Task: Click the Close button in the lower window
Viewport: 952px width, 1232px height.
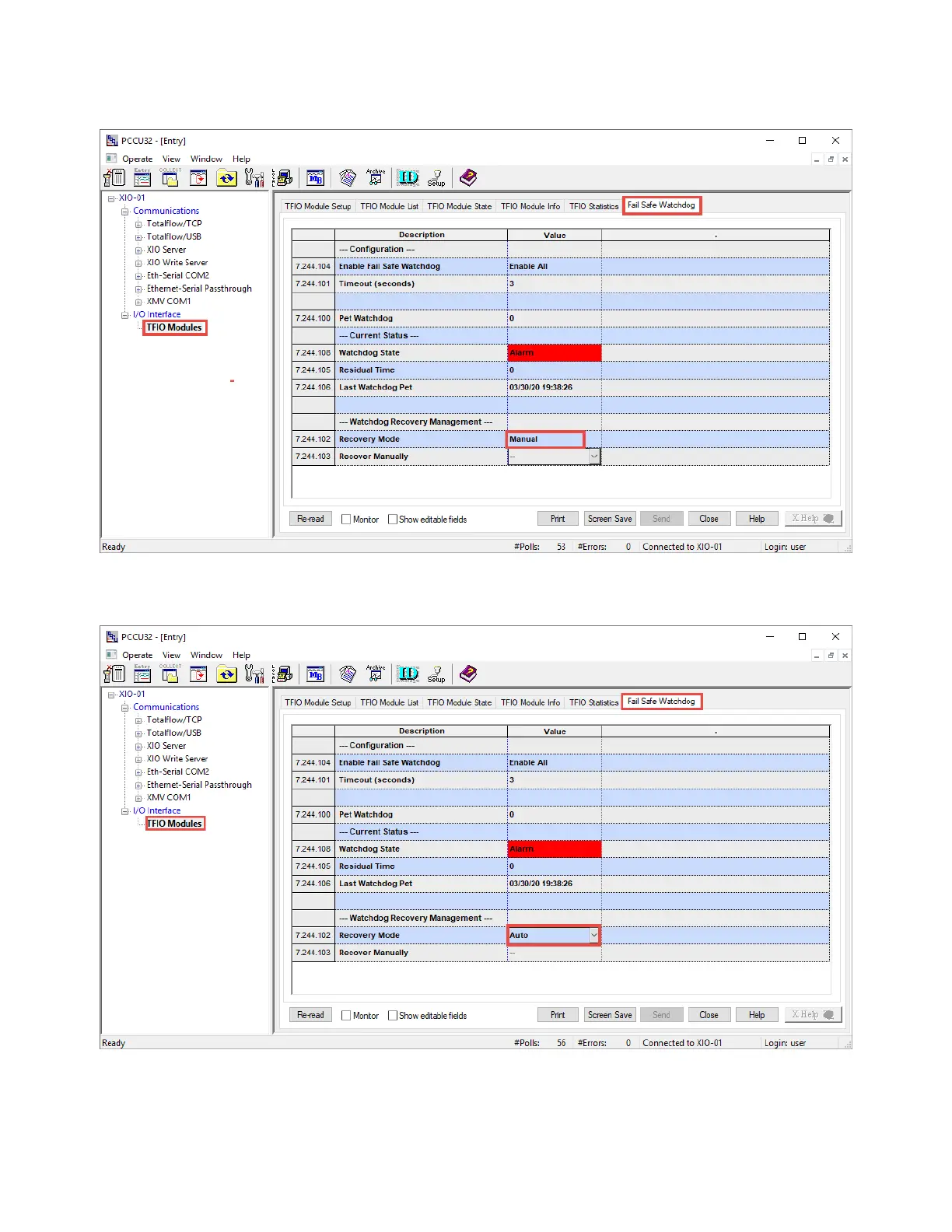Action: [709, 1015]
